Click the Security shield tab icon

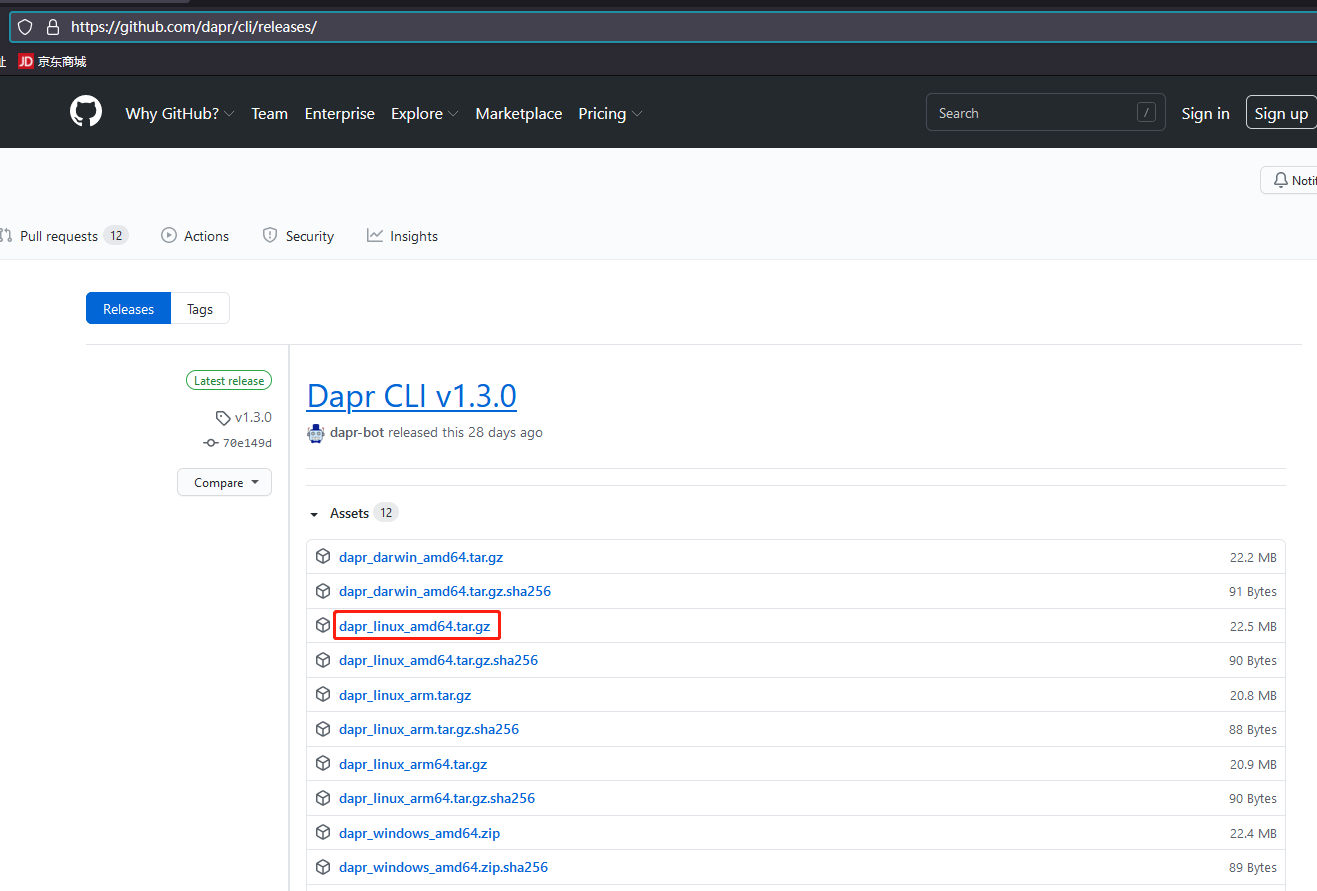point(270,235)
